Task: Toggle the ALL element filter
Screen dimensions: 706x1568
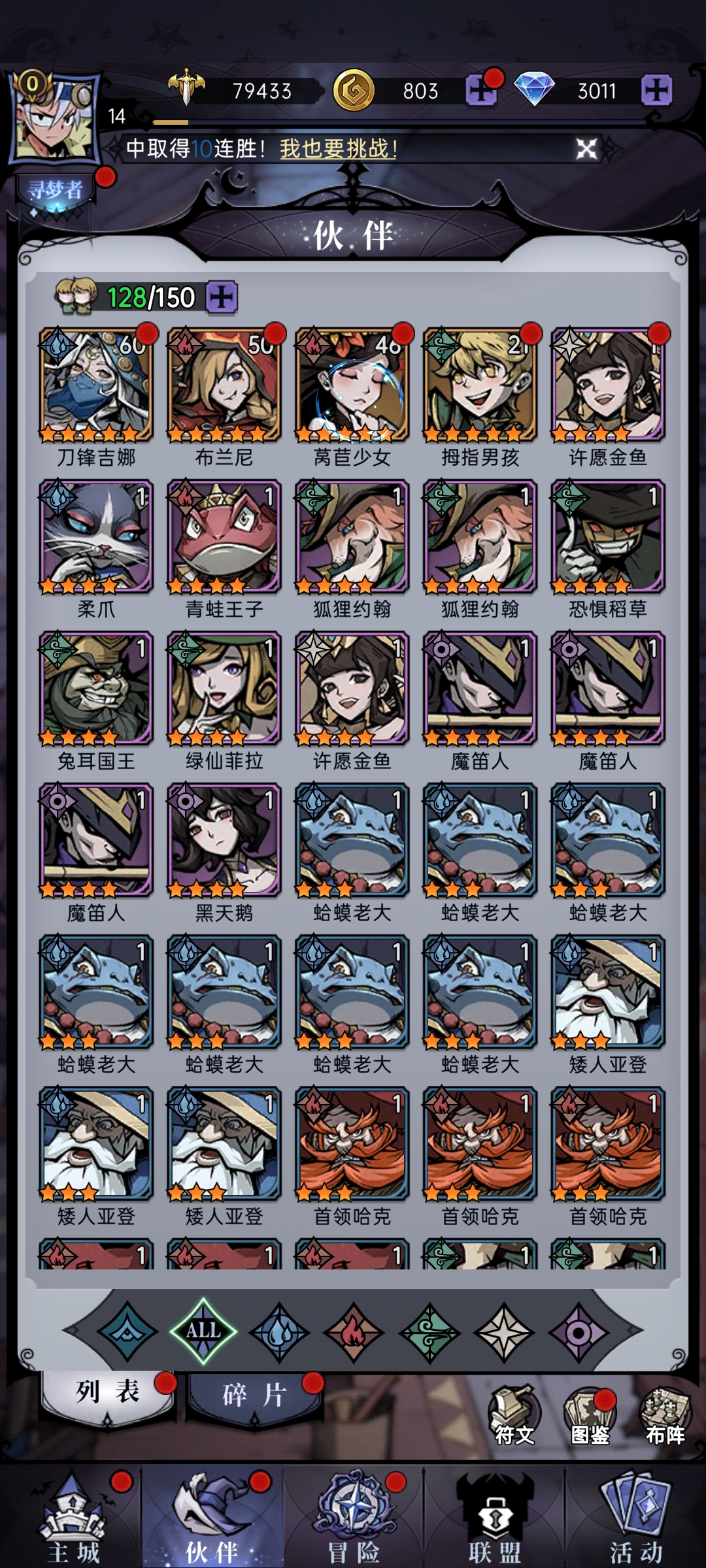Action: (203, 1331)
